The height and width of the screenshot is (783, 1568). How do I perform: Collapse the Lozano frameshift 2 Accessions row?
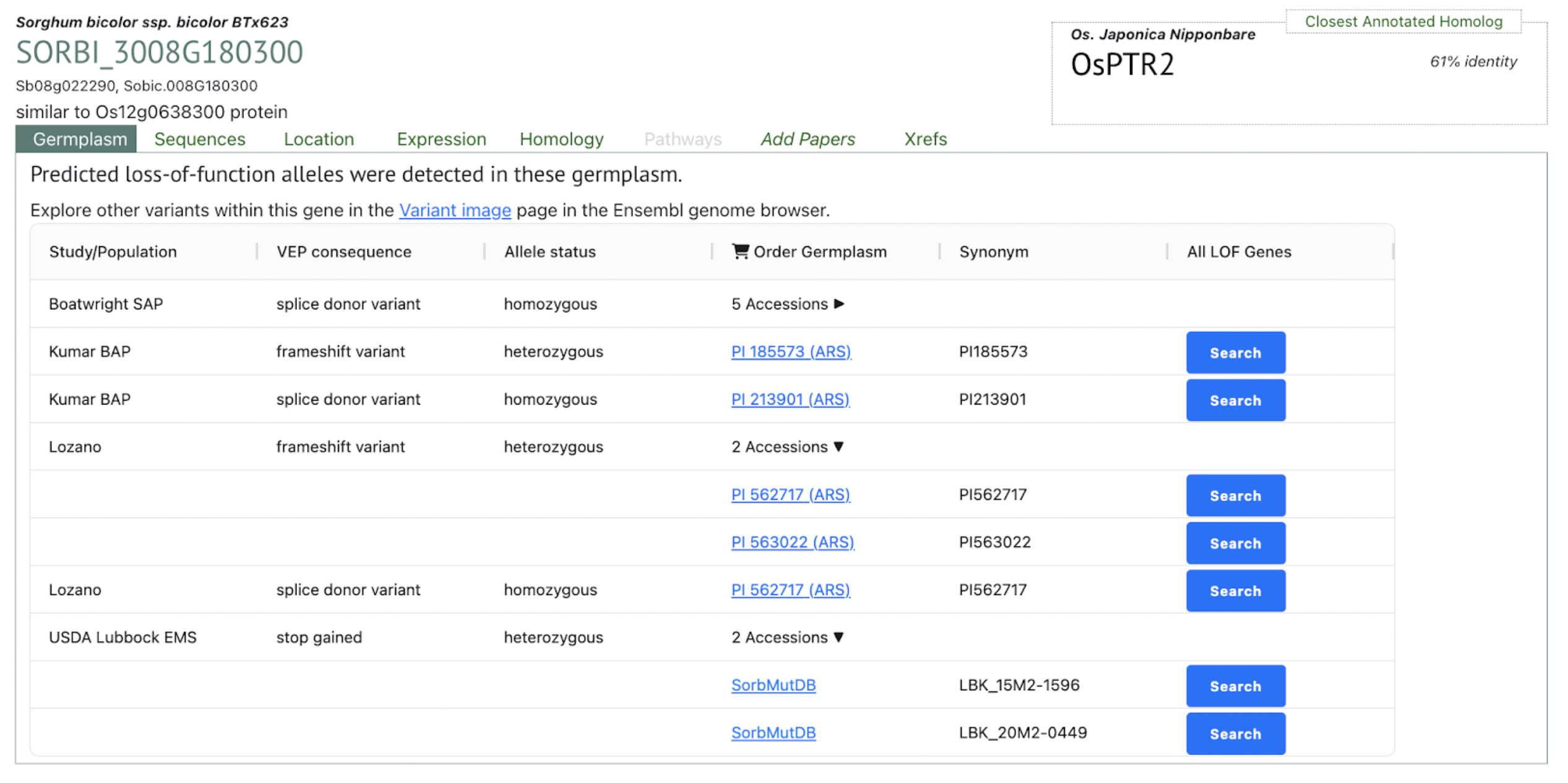tap(787, 447)
